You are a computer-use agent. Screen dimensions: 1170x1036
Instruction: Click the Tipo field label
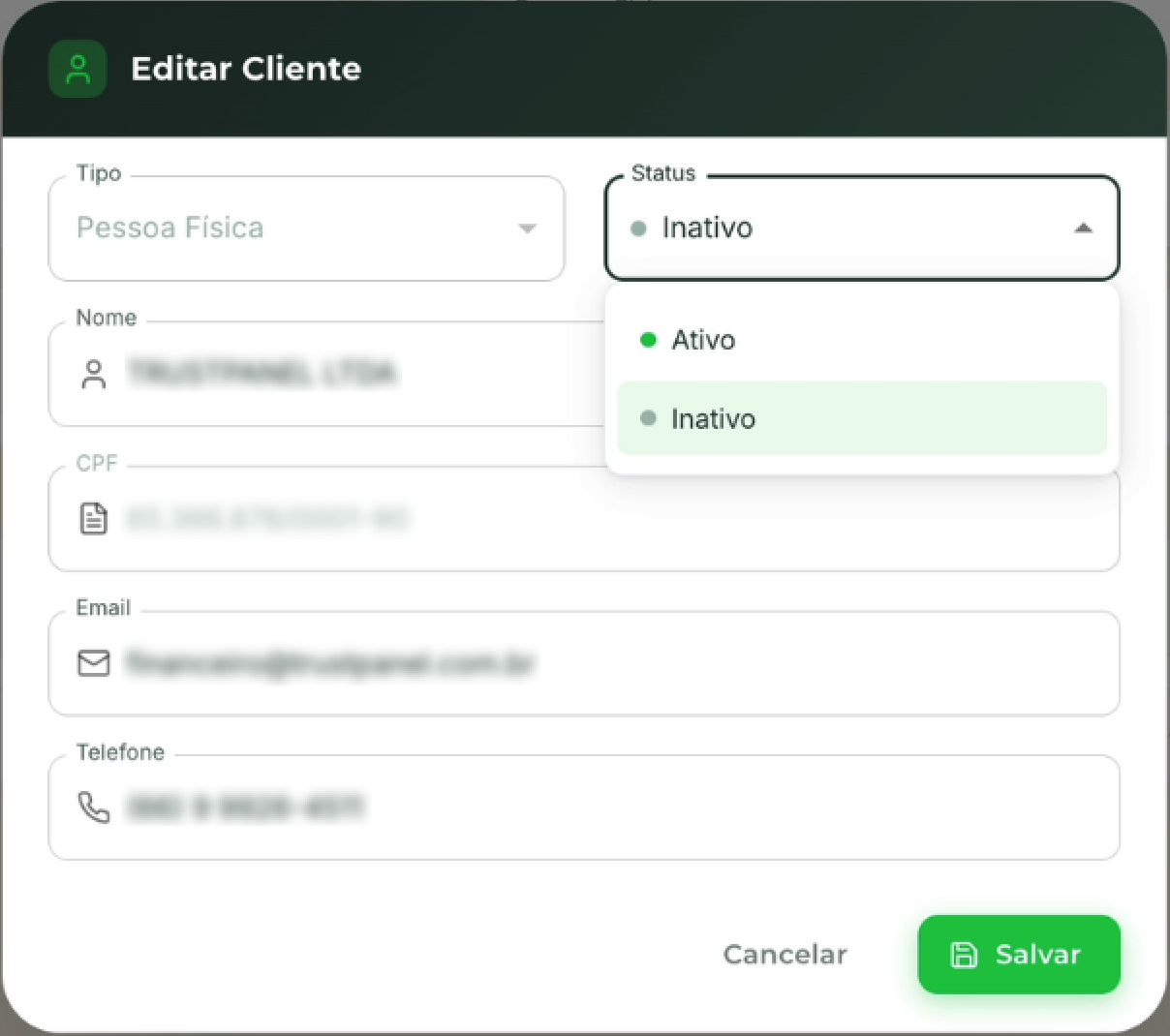(99, 173)
